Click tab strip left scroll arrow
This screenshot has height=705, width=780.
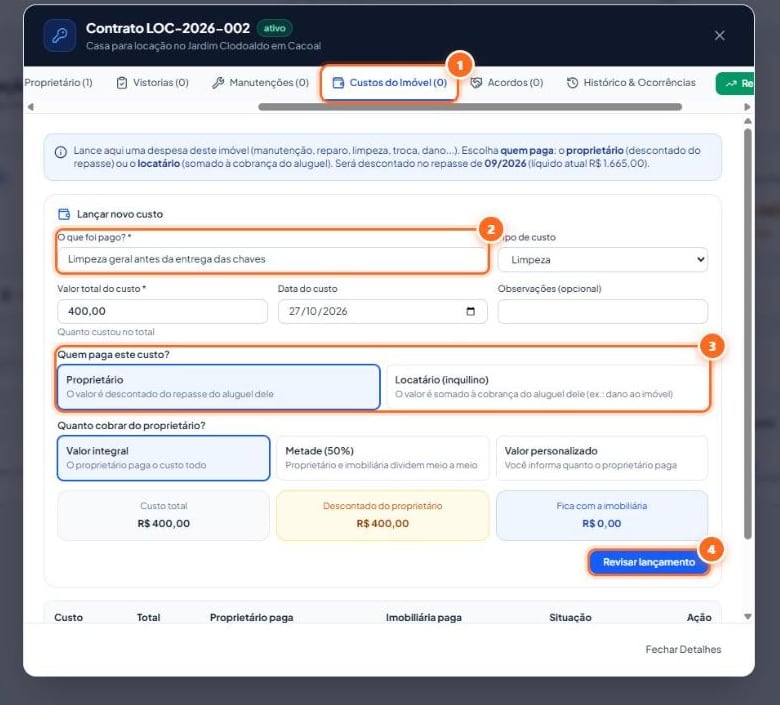click(x=30, y=107)
